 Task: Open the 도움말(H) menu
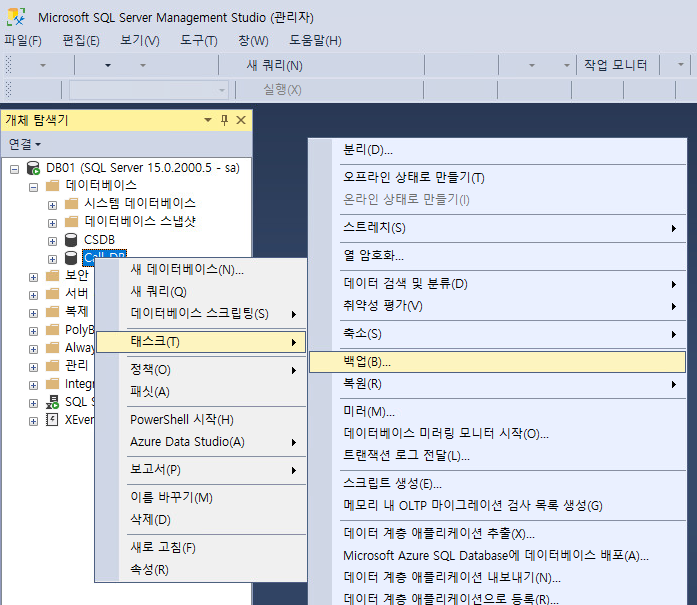click(315, 41)
